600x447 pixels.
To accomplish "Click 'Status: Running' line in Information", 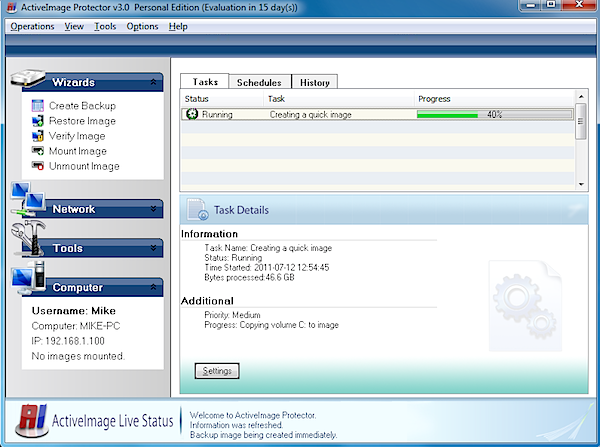I will pos(233,258).
